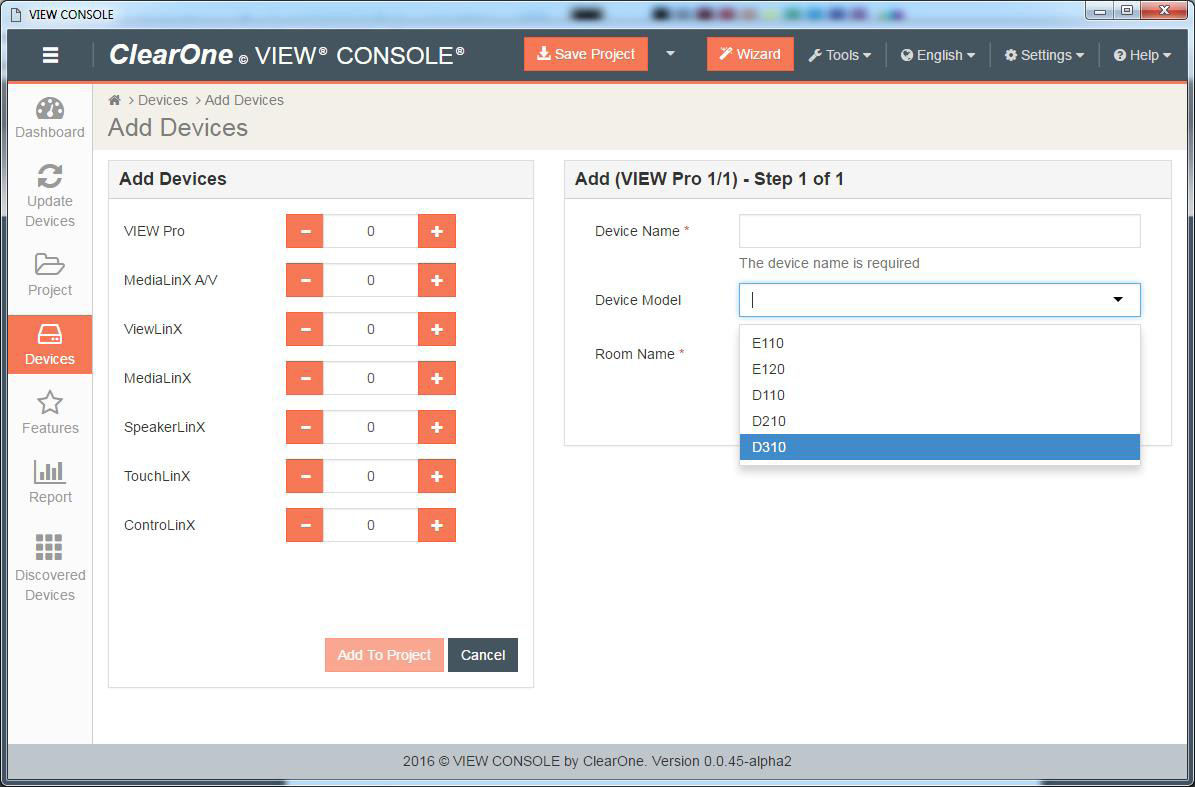Select the Devices sidebar section

50,344
